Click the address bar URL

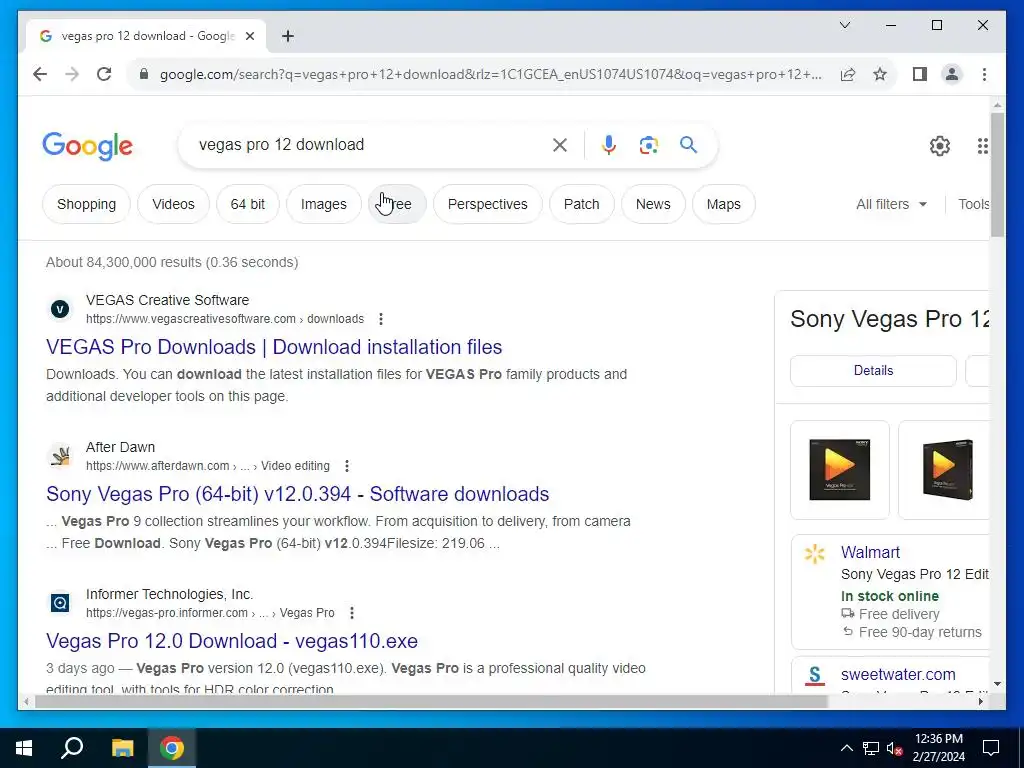point(490,74)
